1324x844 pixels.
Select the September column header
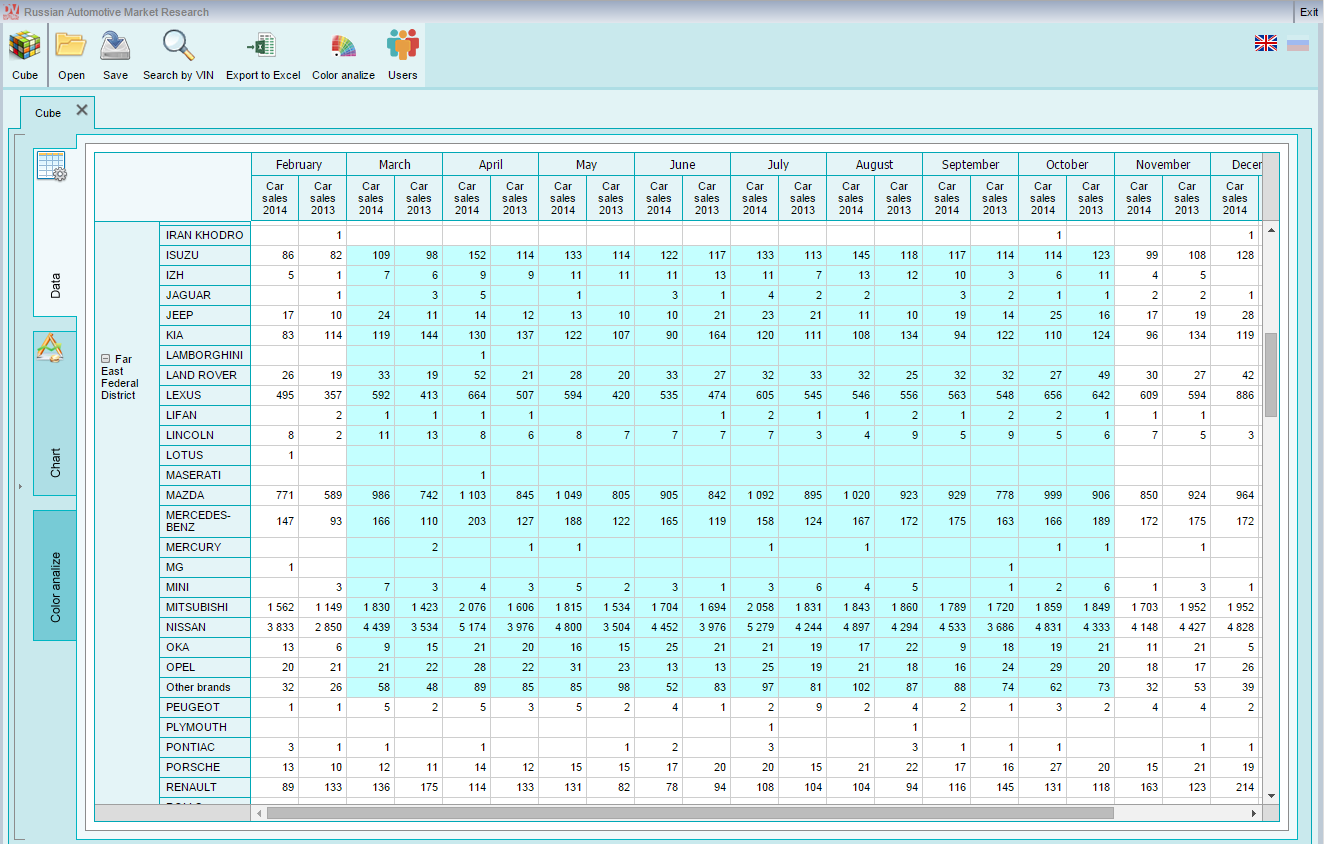[971, 164]
